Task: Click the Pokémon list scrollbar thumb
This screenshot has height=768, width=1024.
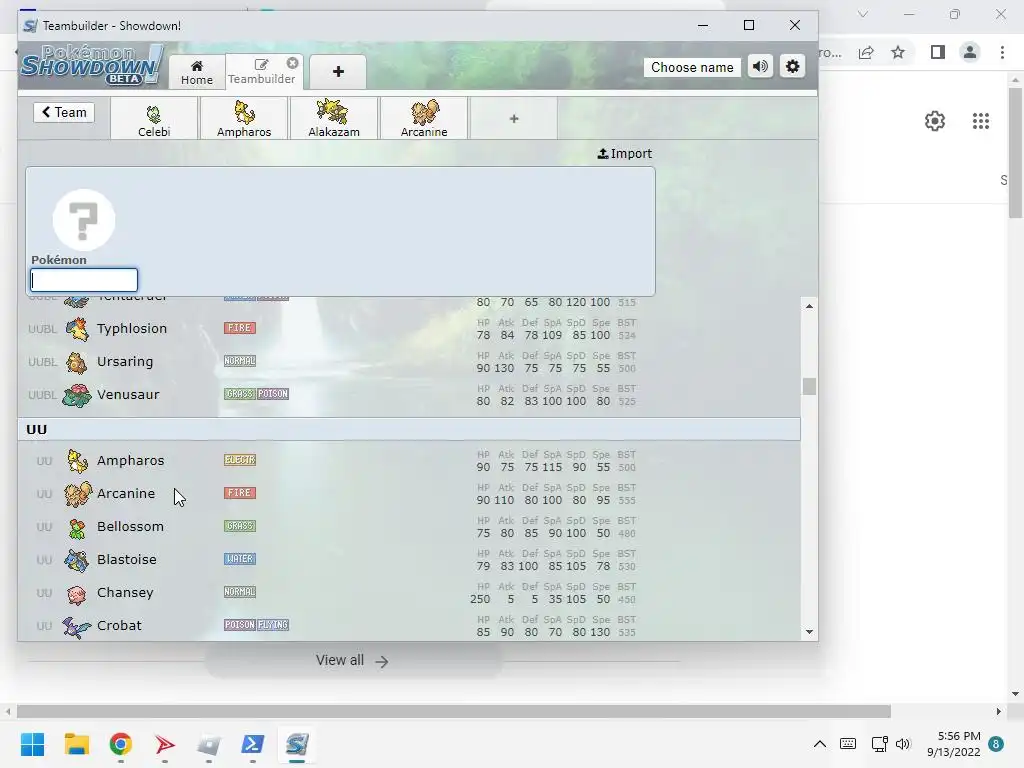Action: tap(809, 387)
